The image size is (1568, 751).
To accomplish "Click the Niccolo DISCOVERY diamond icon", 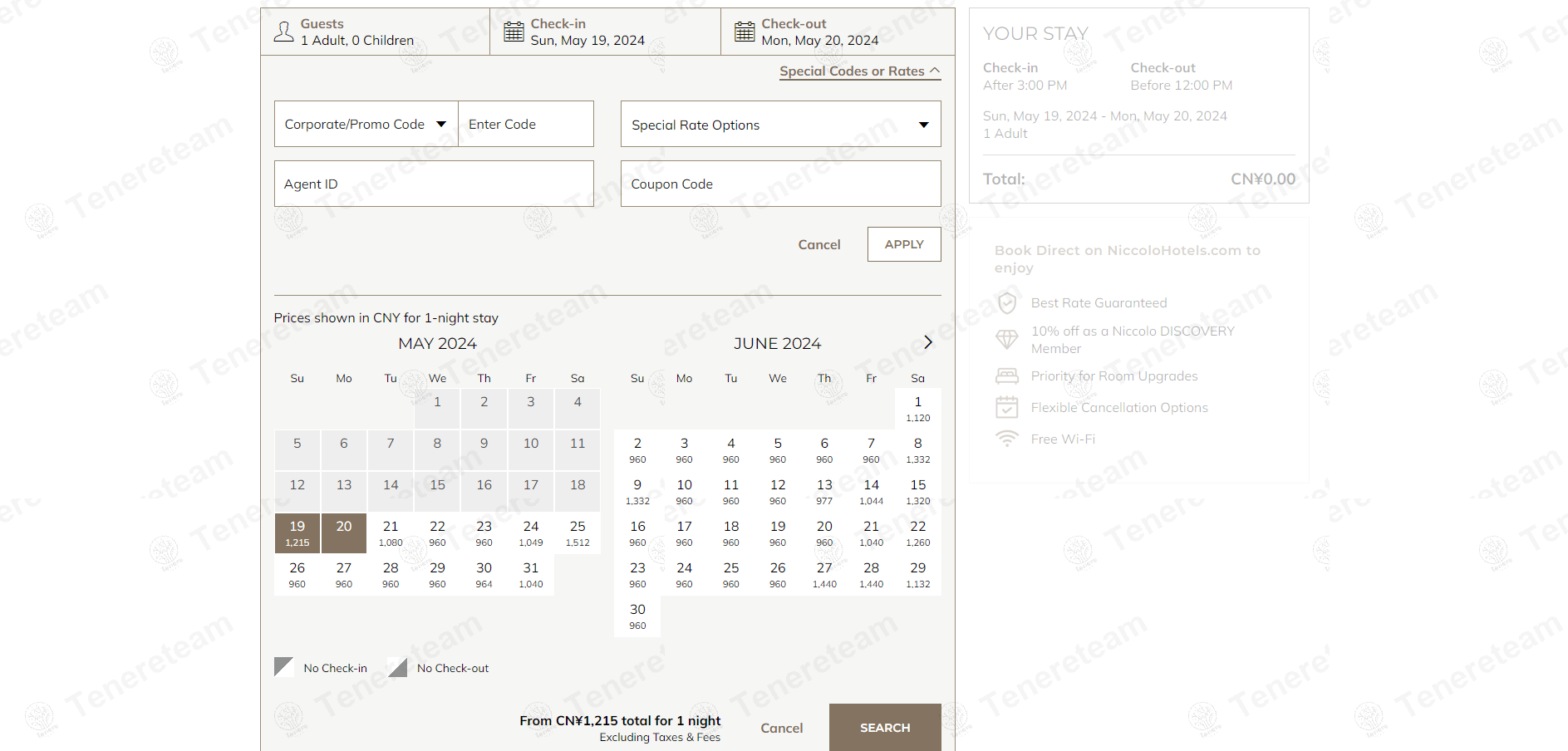I will point(1007,339).
